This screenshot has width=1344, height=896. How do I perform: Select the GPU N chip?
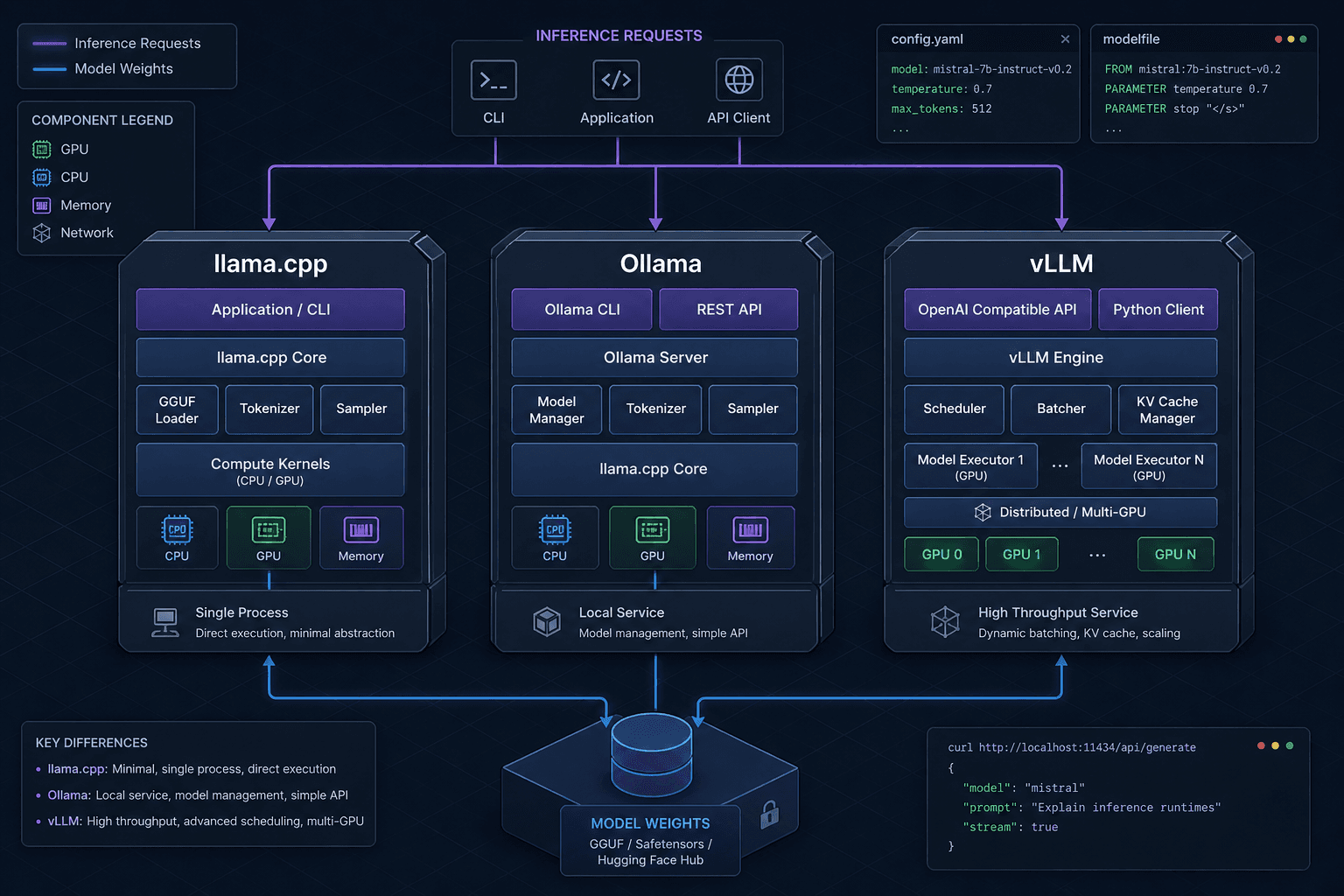point(1175,554)
